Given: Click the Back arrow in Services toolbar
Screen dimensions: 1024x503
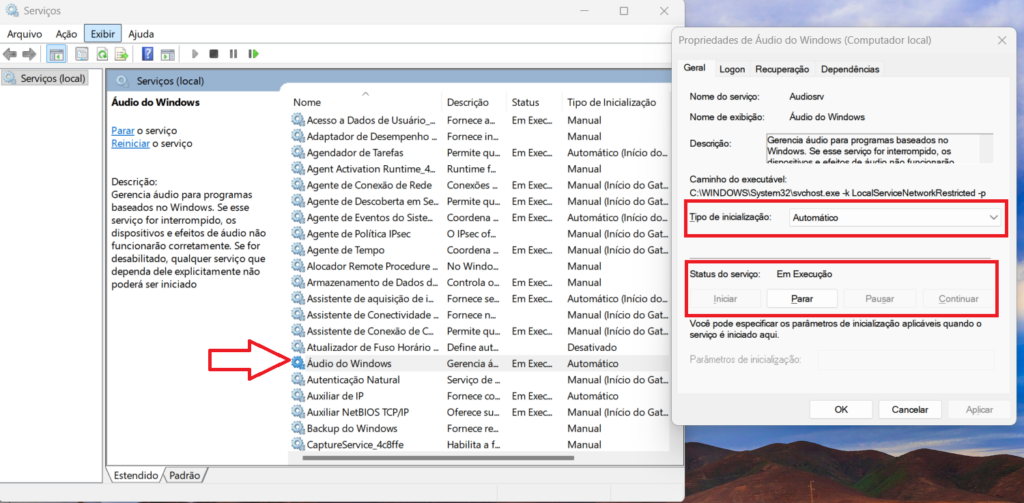Looking at the screenshot, I should (x=9, y=54).
